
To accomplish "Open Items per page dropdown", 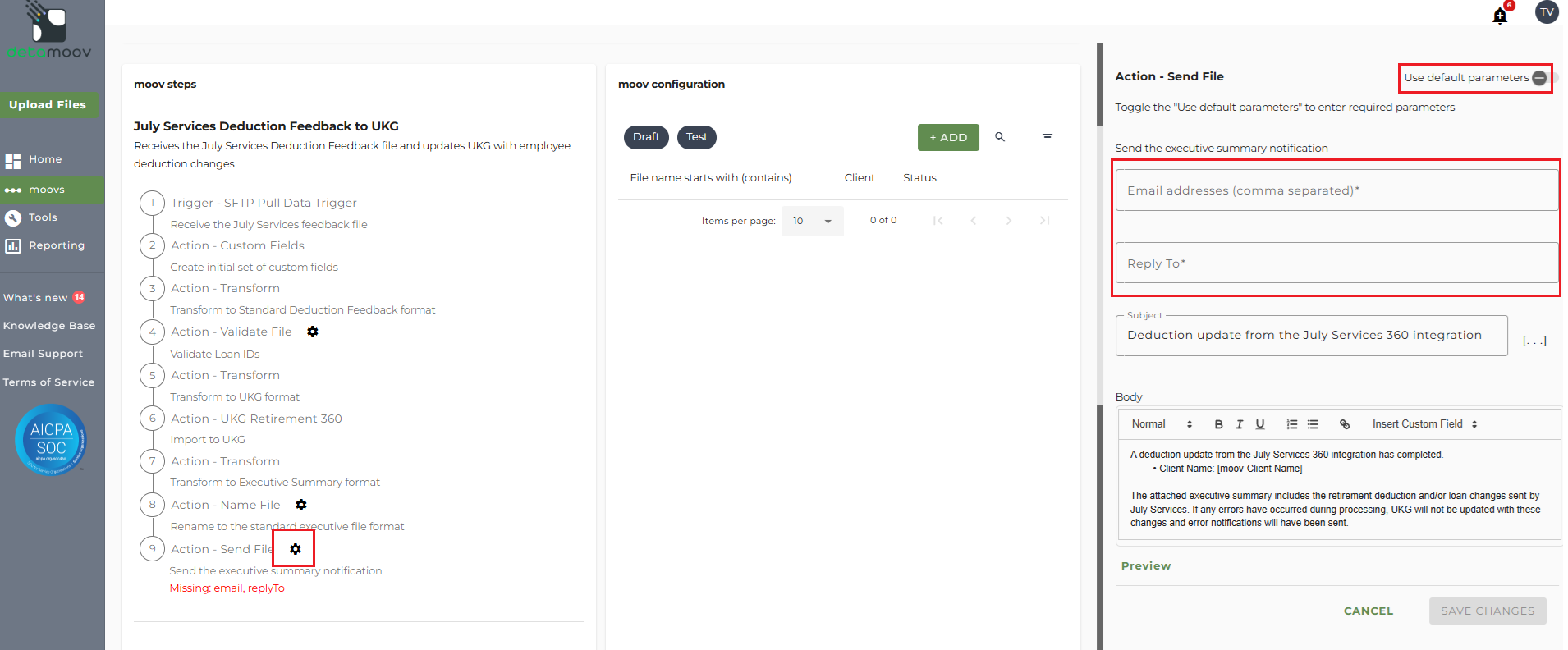I will coord(813,221).
